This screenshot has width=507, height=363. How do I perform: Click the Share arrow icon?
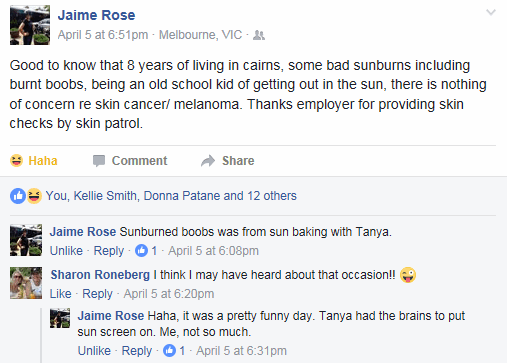(208, 161)
